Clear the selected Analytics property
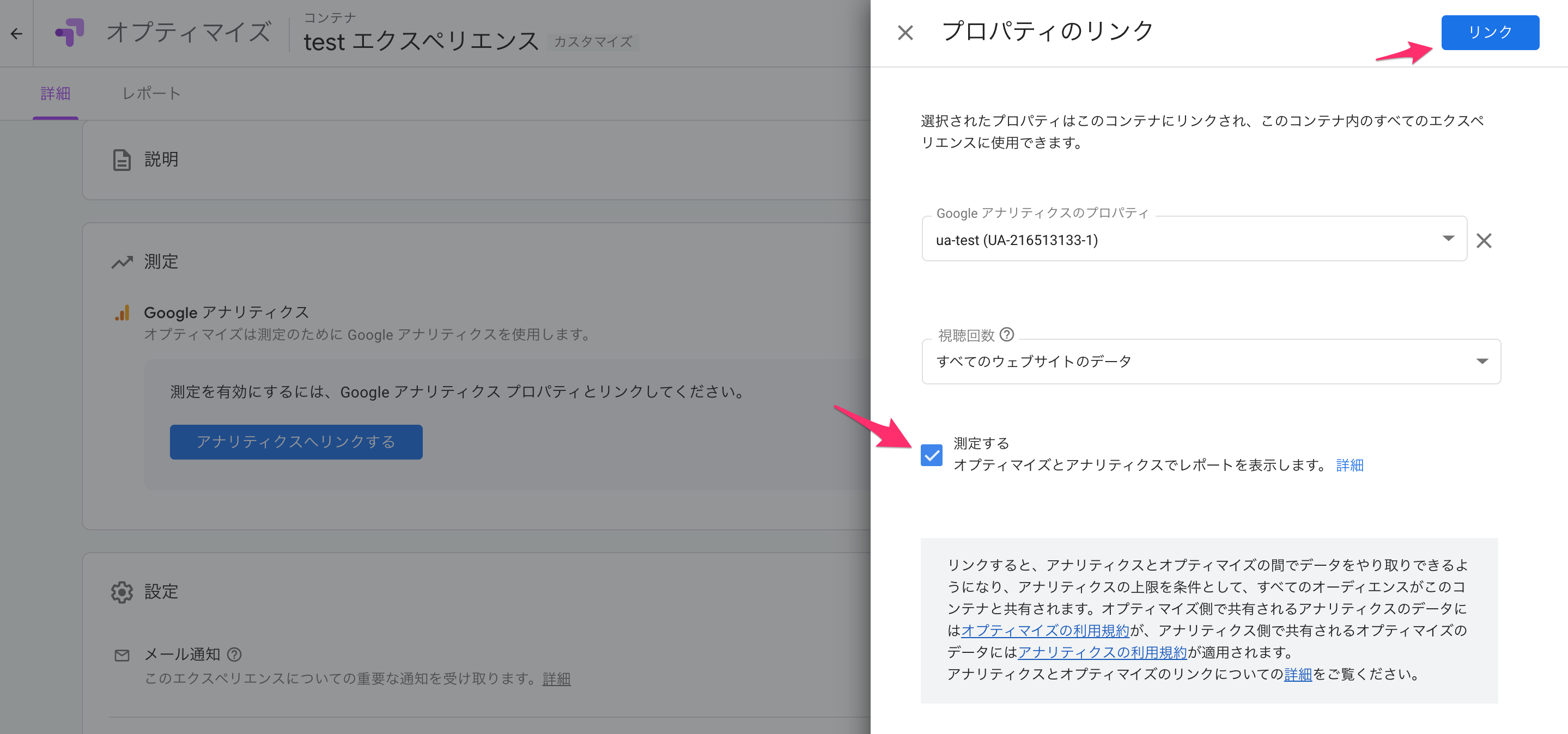The height and width of the screenshot is (734, 1568). coord(1484,240)
